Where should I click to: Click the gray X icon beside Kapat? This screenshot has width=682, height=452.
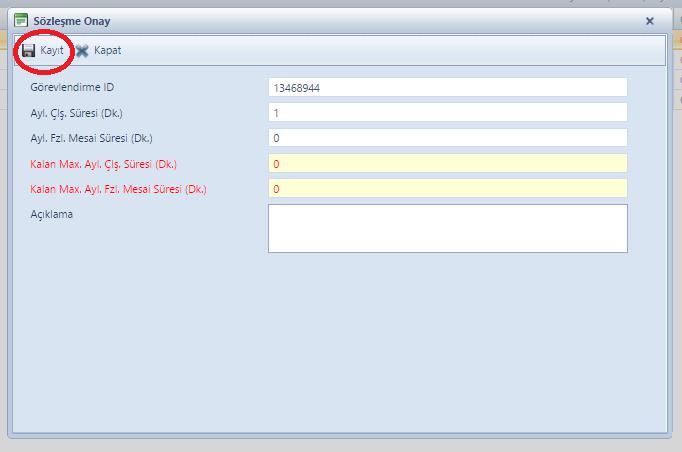pos(82,50)
